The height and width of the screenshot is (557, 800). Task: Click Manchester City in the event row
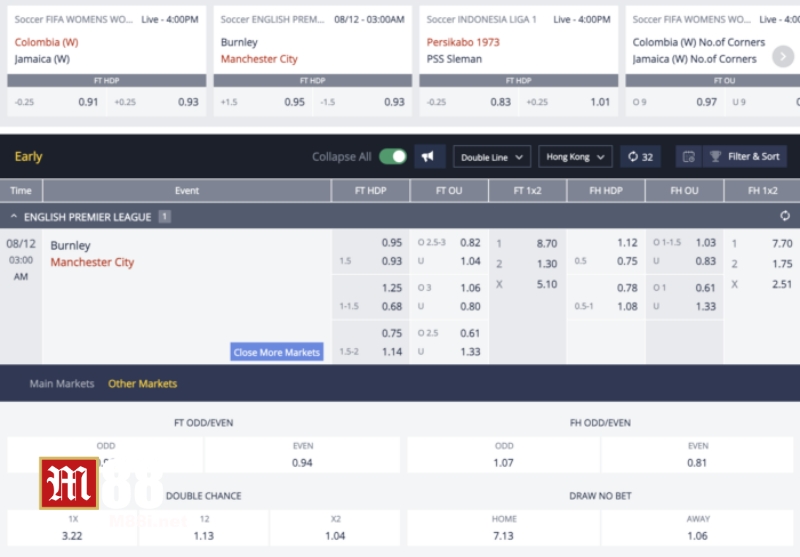(92, 262)
